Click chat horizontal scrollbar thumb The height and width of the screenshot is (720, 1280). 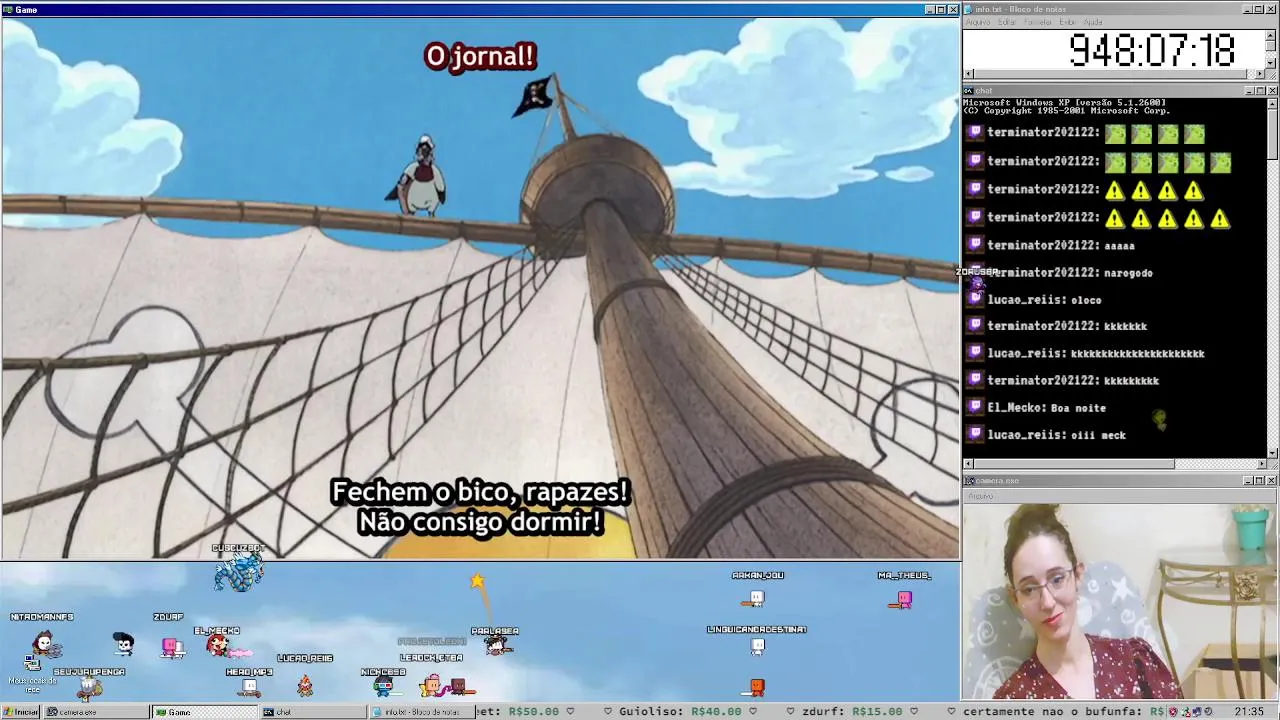(1074, 464)
